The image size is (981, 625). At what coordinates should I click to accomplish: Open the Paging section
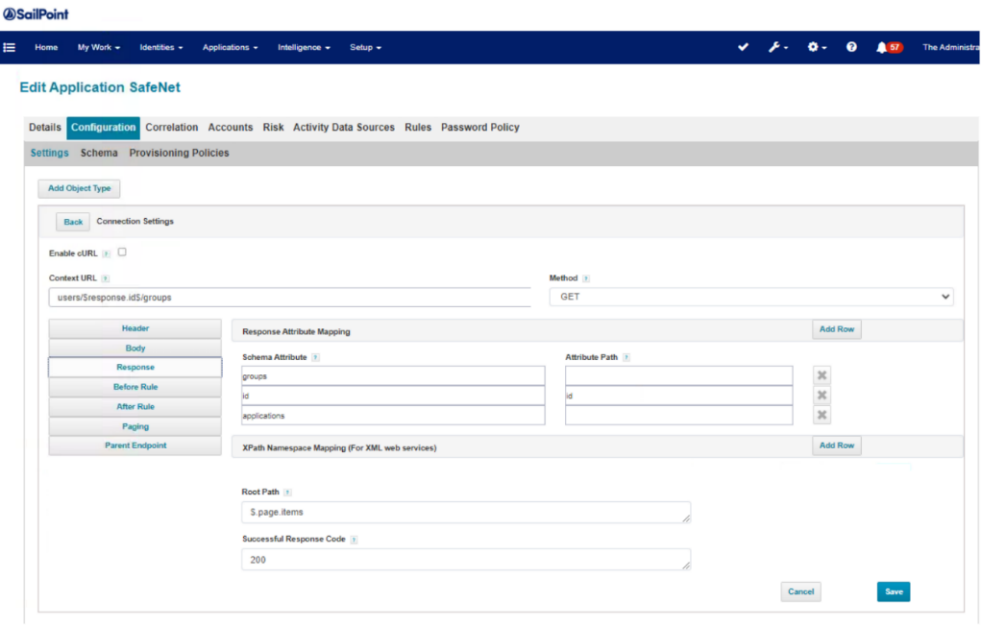(x=135, y=427)
